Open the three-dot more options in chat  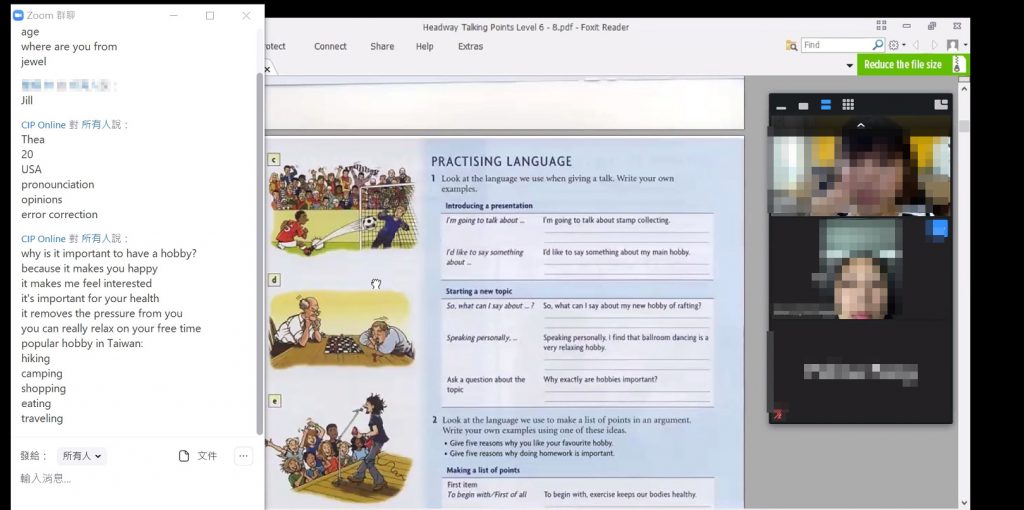click(x=244, y=456)
